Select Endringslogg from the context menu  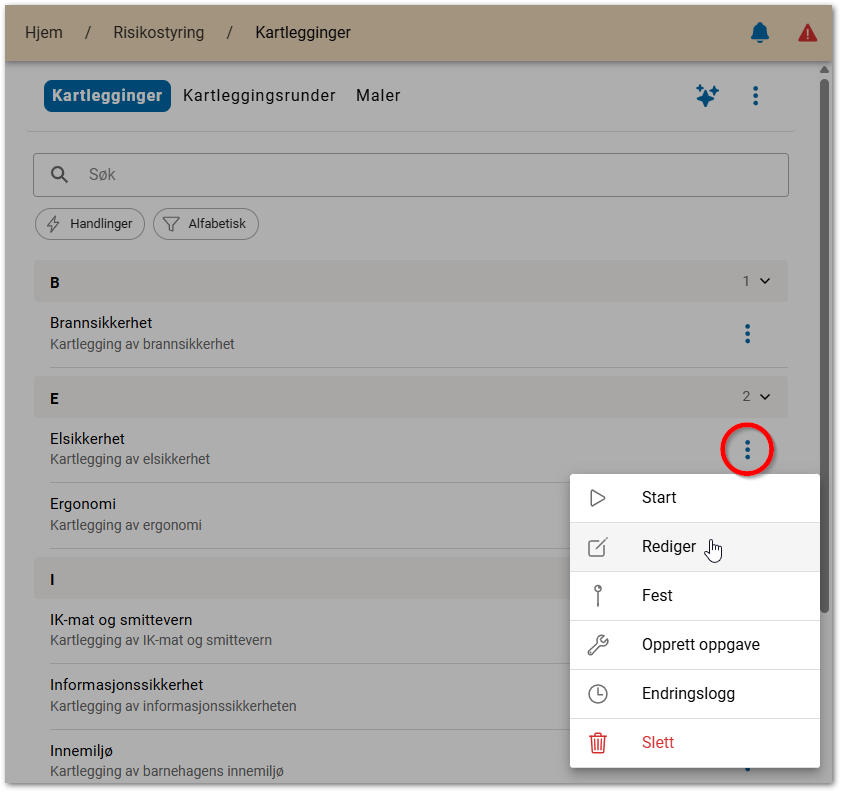tap(688, 694)
